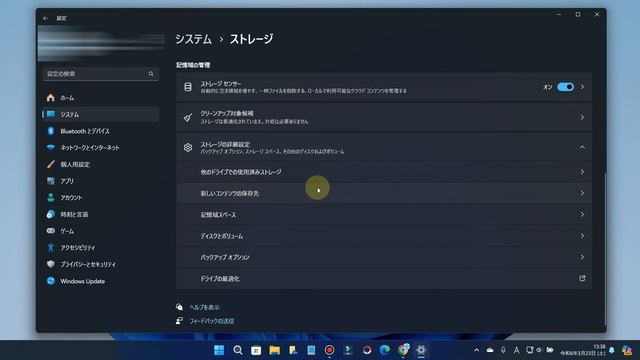Open notifications bell in the tray
640x360 pixels.
click(612, 350)
